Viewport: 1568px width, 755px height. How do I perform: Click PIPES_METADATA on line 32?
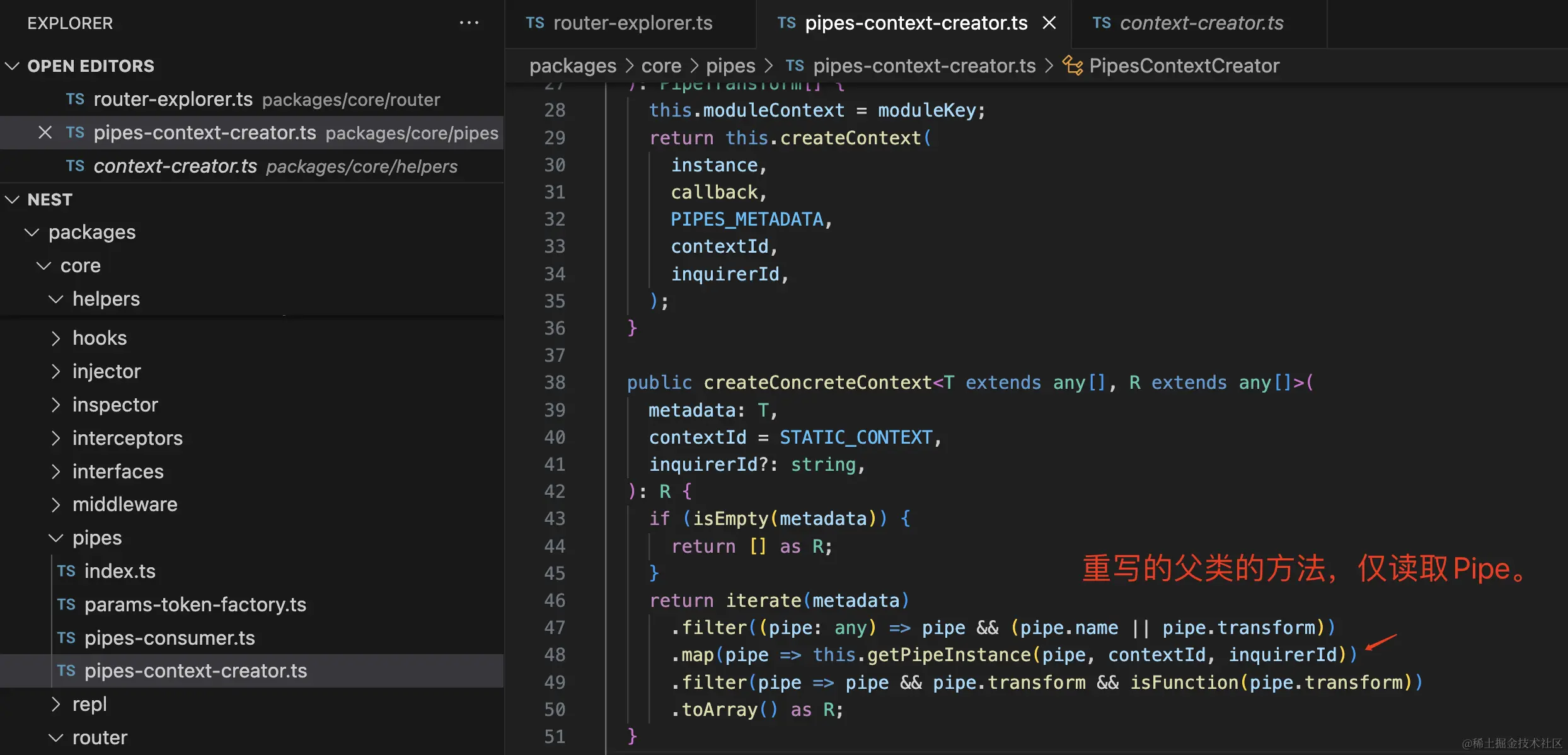pos(747,220)
